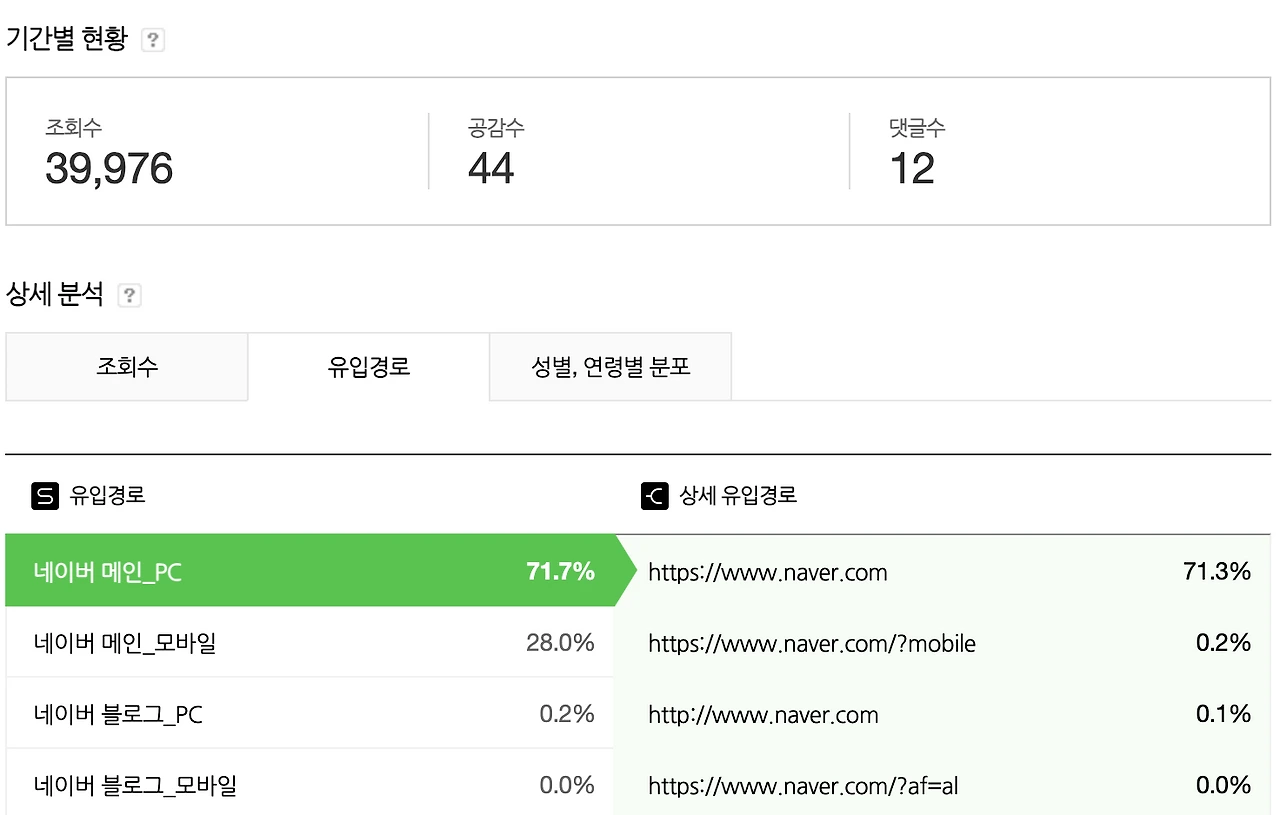Open help icon beside 상세 분석
Viewport: 1280px width, 815px height.
click(x=129, y=296)
